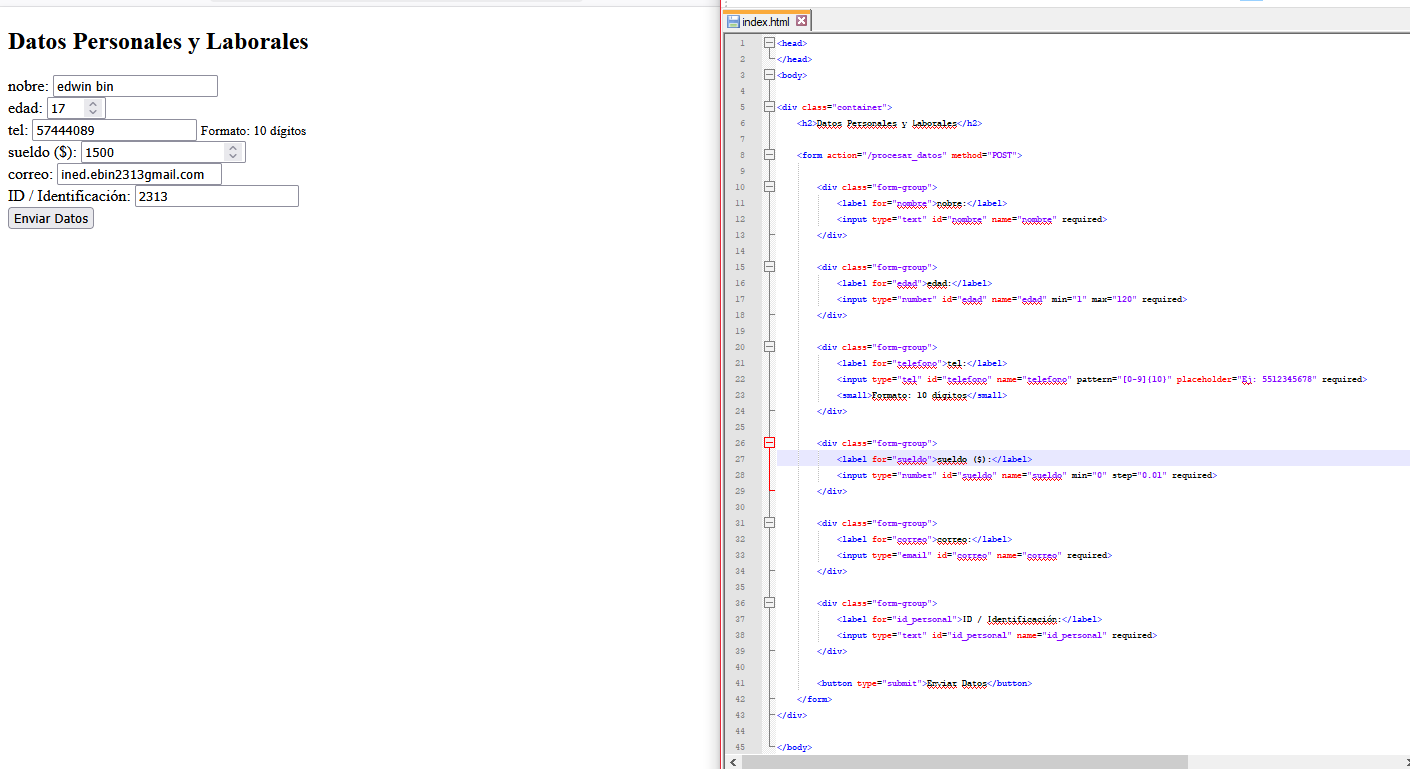Increase the edad value with up arrow

click(x=93, y=103)
